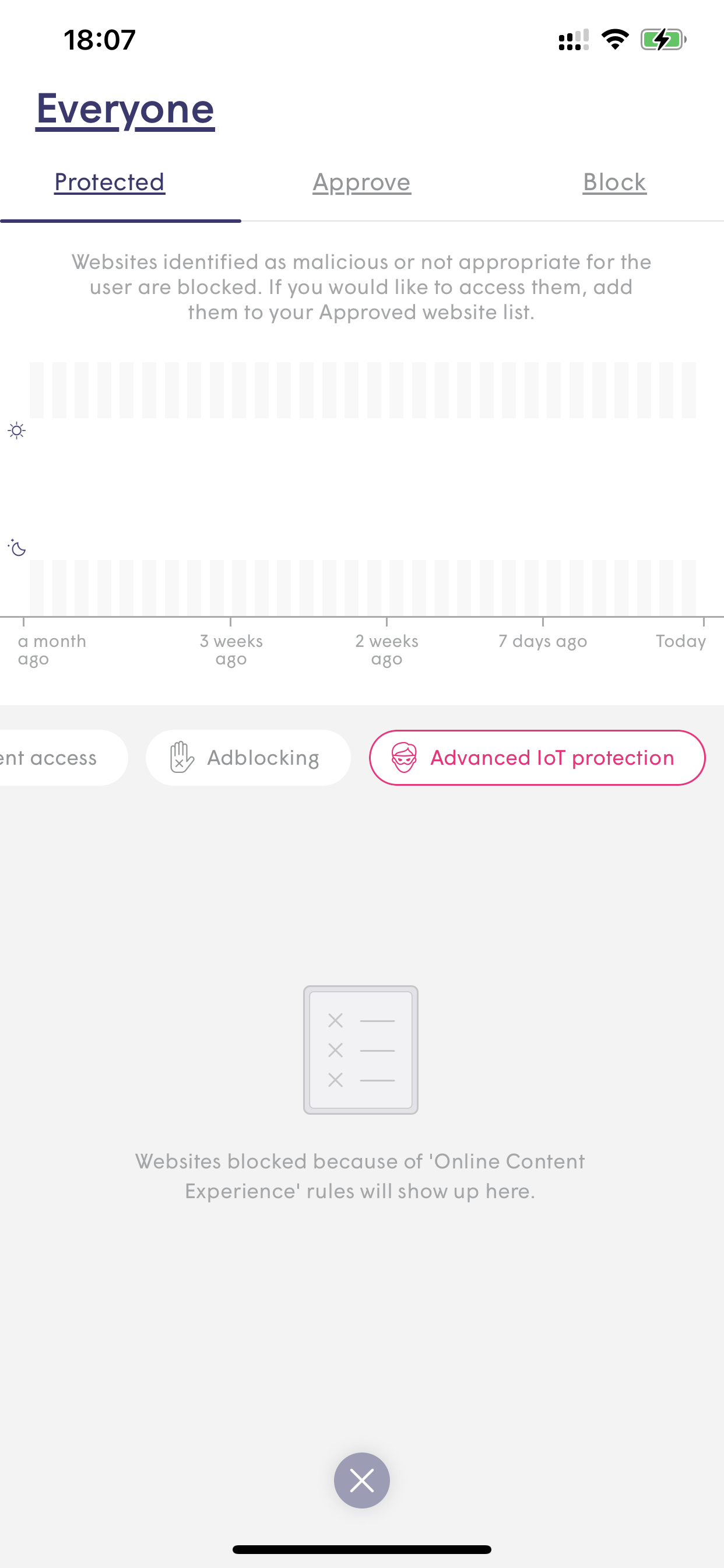The width and height of the screenshot is (724, 1568).
Task: Select the 7 days ago timeline marker
Action: (x=543, y=641)
